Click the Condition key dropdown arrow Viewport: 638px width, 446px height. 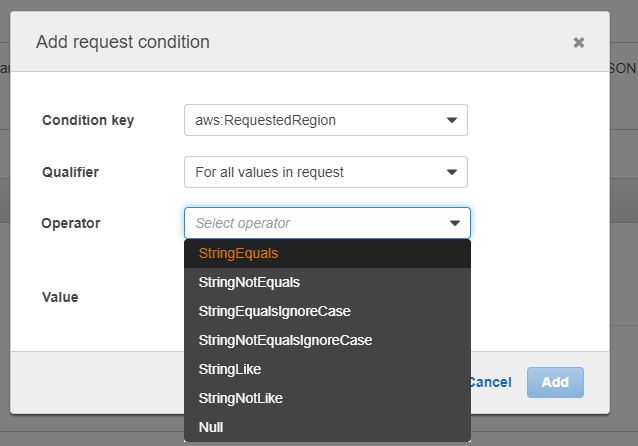(x=452, y=120)
